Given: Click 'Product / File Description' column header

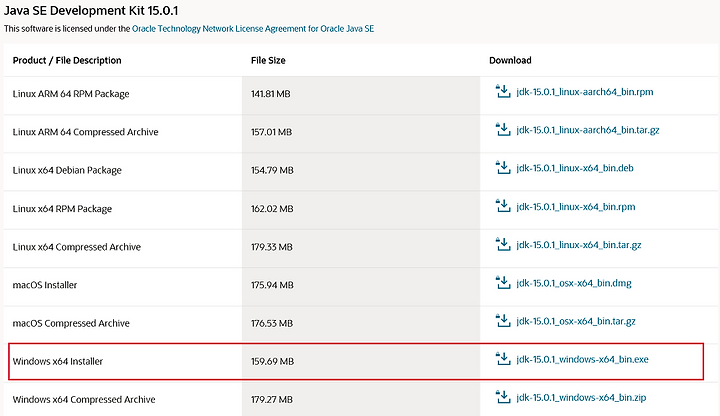Looking at the screenshot, I should (x=67, y=60).
